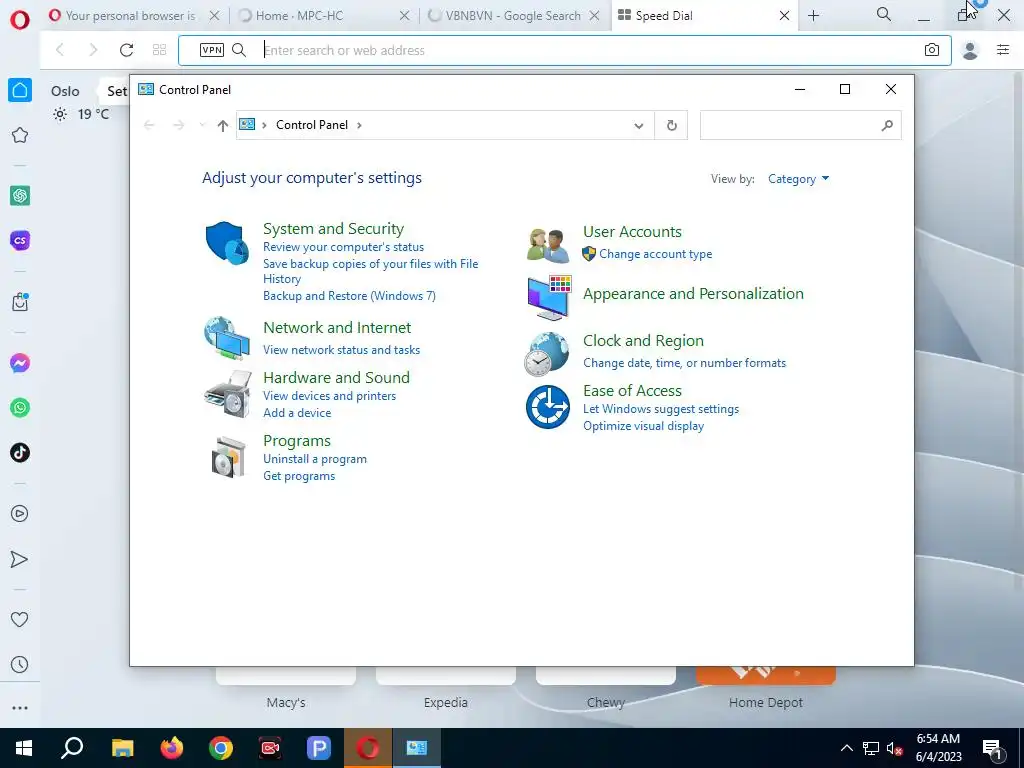Open User Accounts people icon
The width and height of the screenshot is (1024, 768).
pyautogui.click(x=547, y=246)
